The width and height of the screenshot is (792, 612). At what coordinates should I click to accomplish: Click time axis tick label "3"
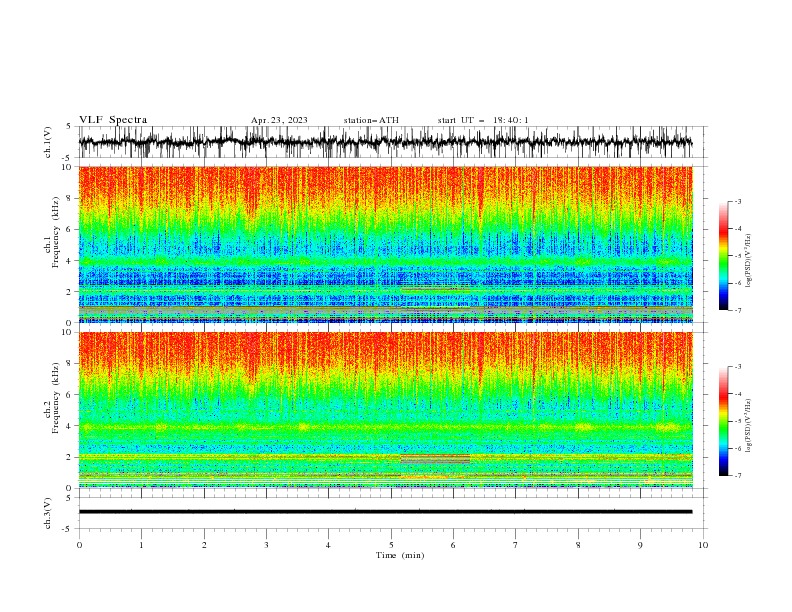point(266,545)
